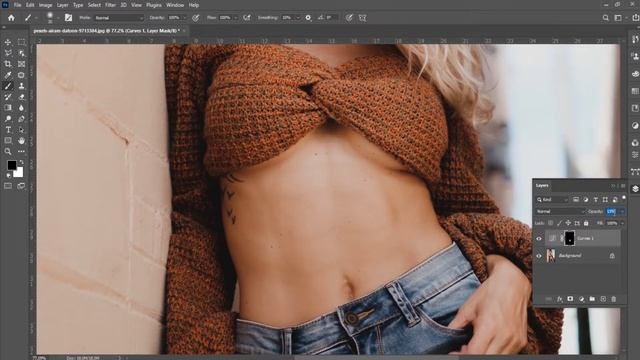Select the Eyedropper tool
Viewport: 640px width, 360px height.
8,75
